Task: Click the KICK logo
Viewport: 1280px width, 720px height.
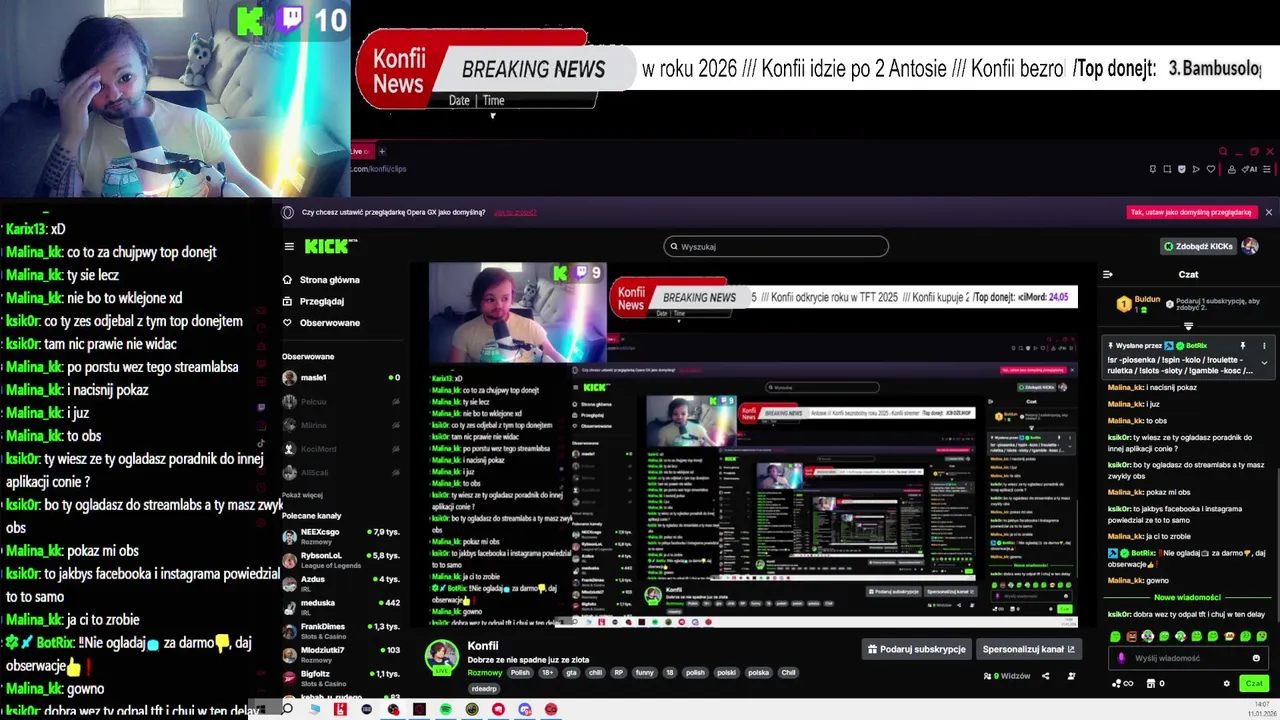Action: click(x=331, y=246)
